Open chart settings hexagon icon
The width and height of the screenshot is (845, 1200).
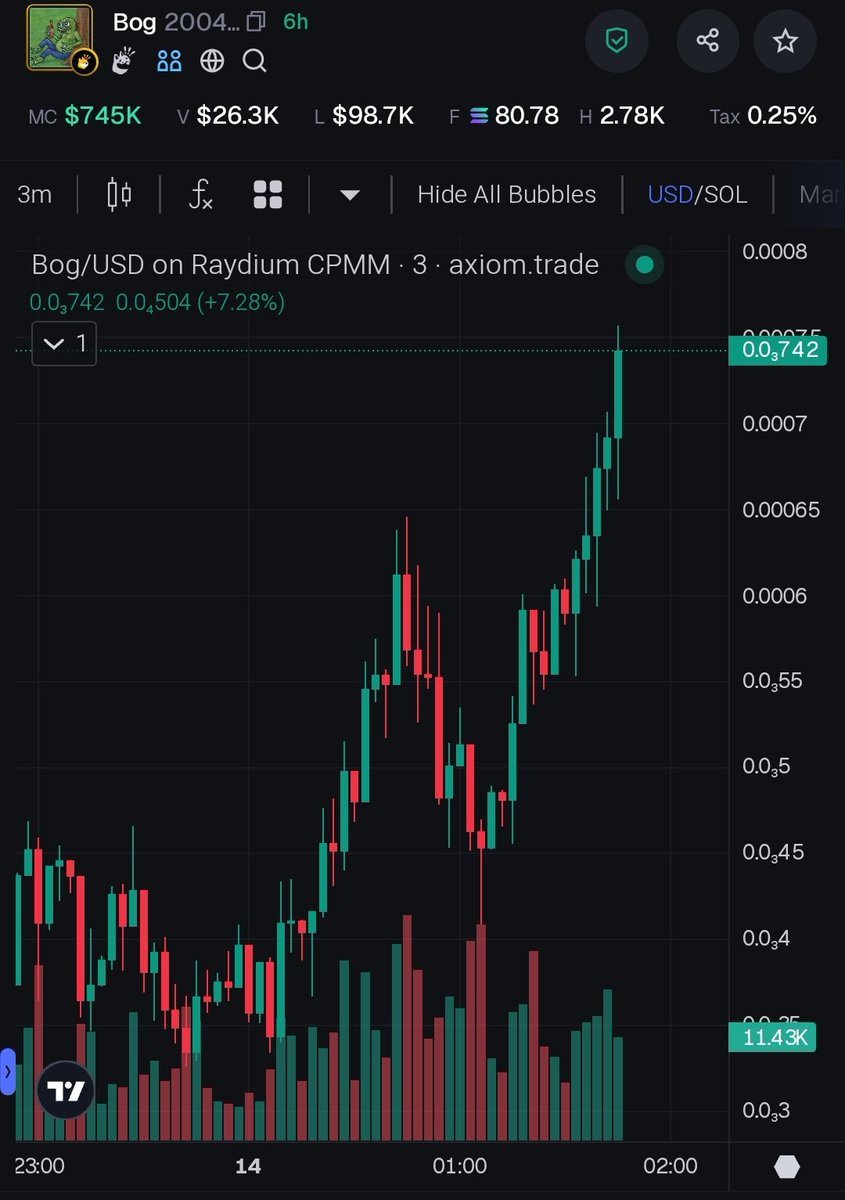[x=787, y=1166]
